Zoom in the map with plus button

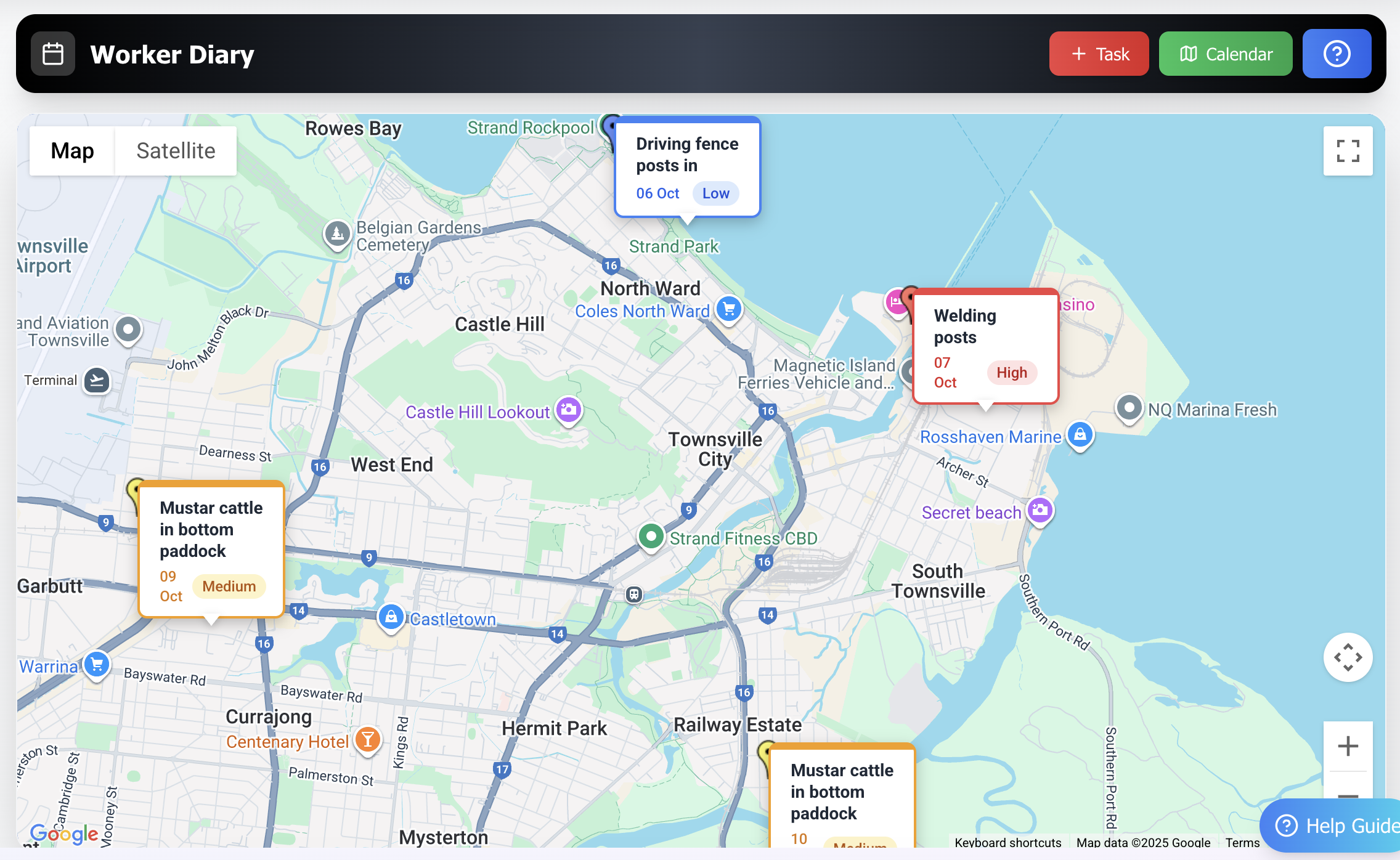tap(1348, 746)
